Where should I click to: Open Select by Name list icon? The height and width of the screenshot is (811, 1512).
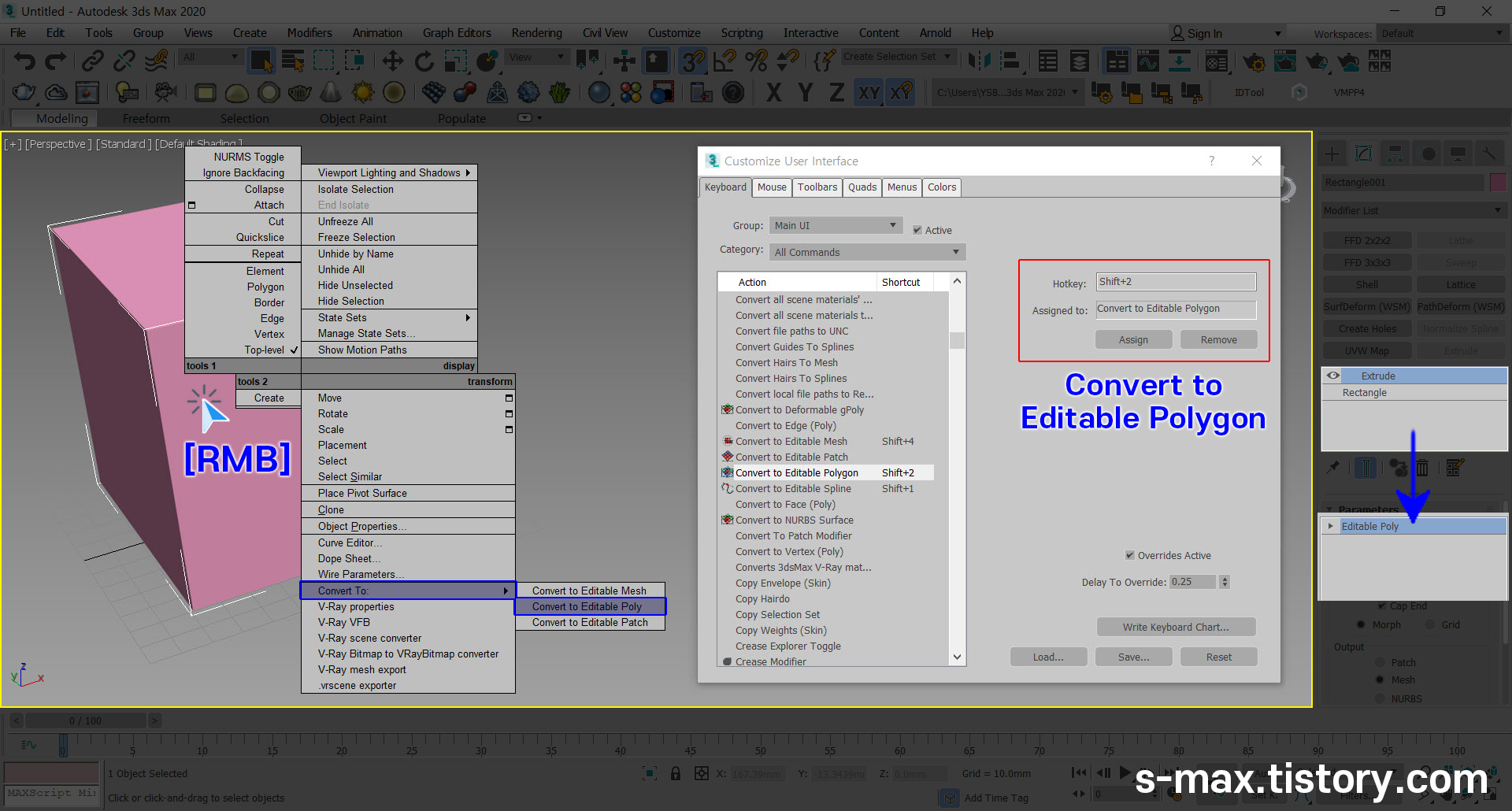click(x=293, y=61)
